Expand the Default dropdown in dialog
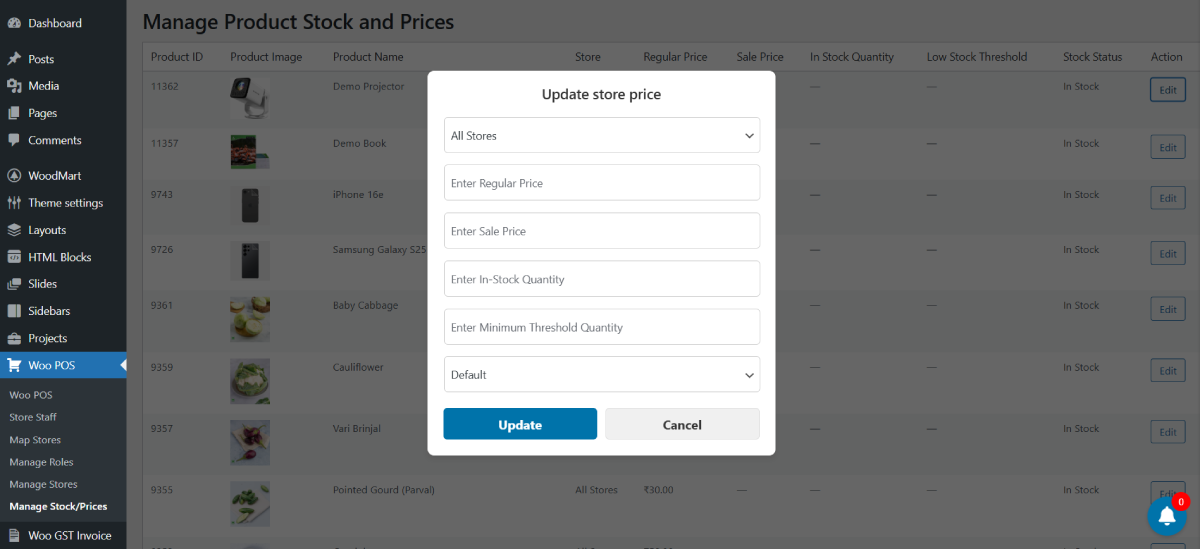The width and height of the screenshot is (1200, 549). [601, 375]
